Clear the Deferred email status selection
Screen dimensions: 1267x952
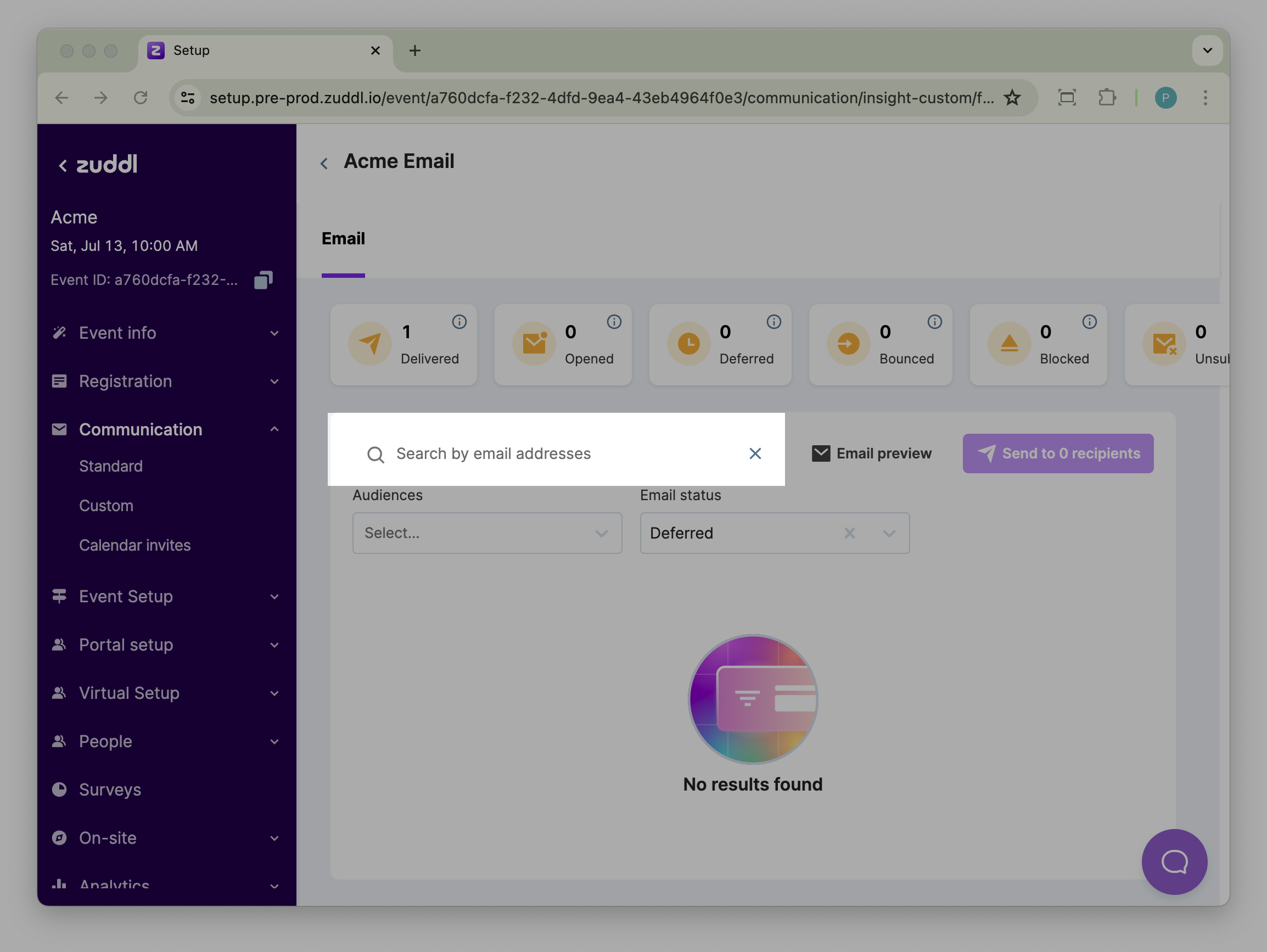[849, 533]
